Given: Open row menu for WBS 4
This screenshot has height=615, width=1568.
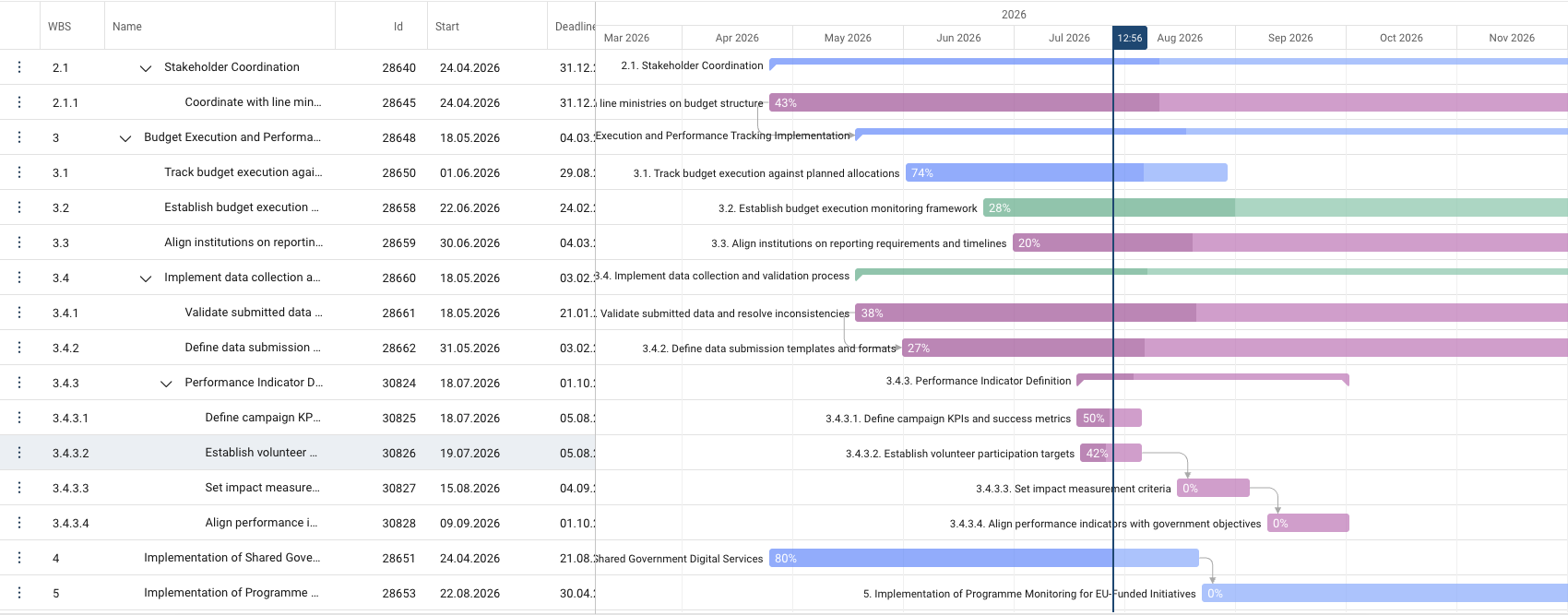Looking at the screenshot, I should tap(19, 558).
